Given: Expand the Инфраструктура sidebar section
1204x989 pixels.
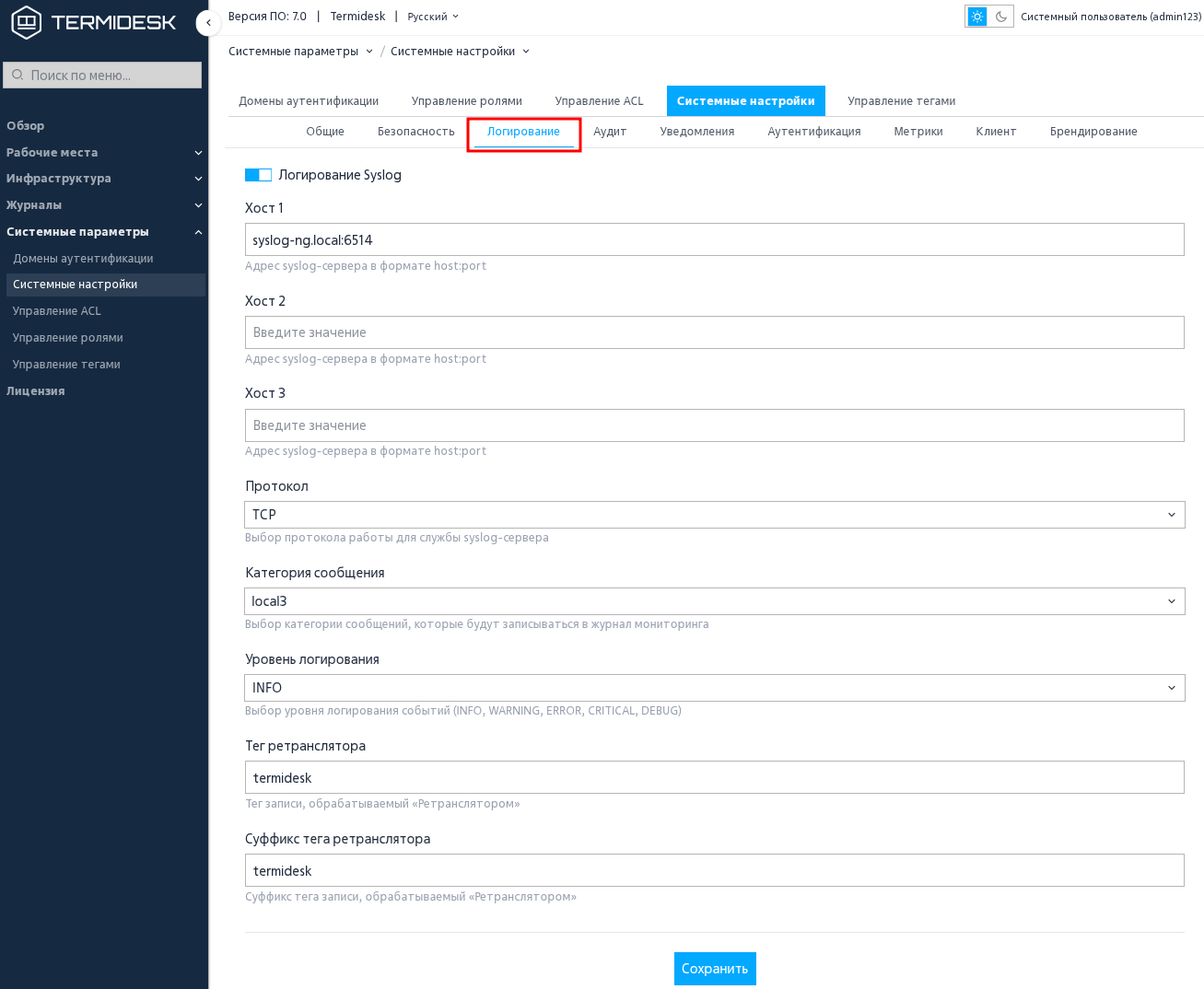Looking at the screenshot, I should 103,179.
